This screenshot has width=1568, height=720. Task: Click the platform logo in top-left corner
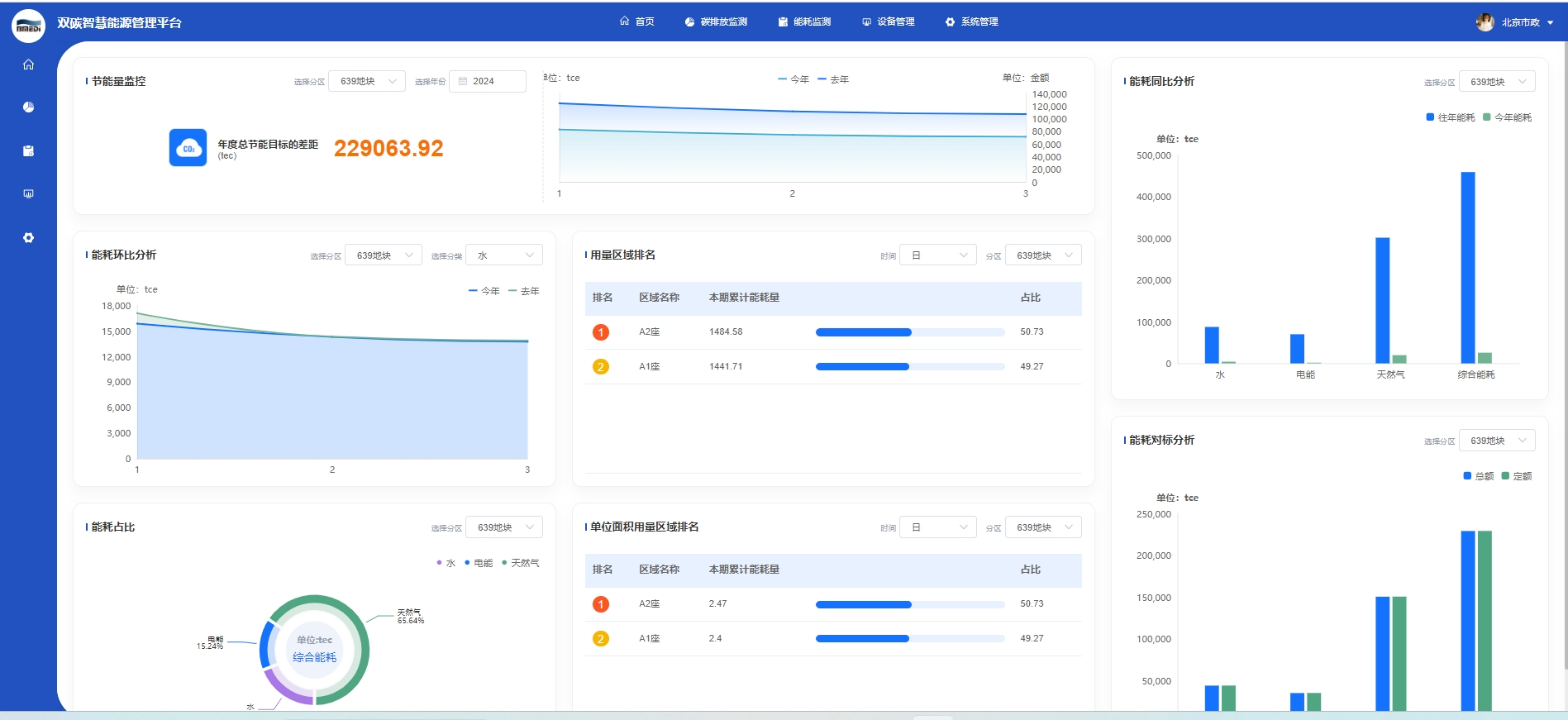28,25
